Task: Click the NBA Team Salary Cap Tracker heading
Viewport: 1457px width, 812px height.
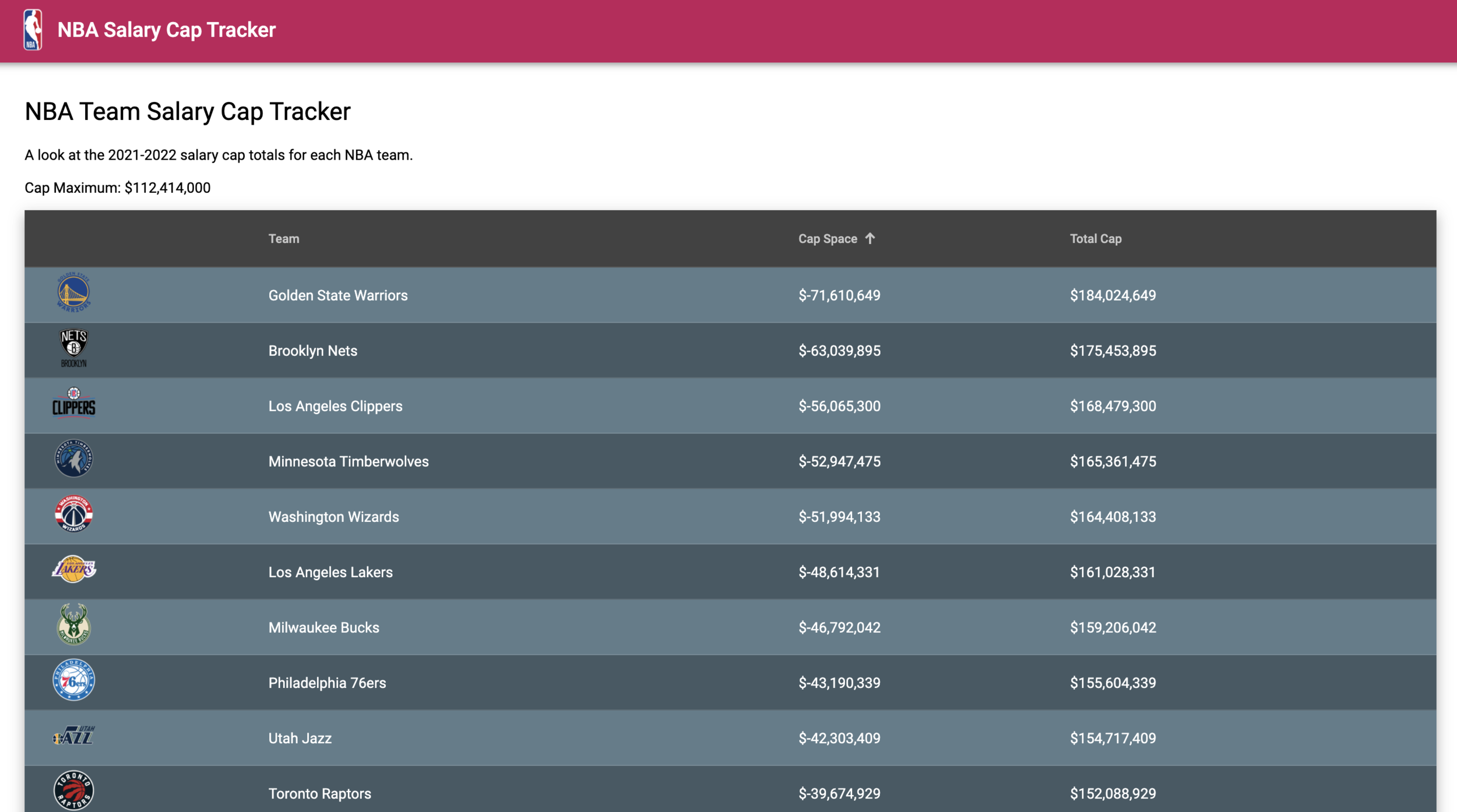Action: click(x=188, y=112)
